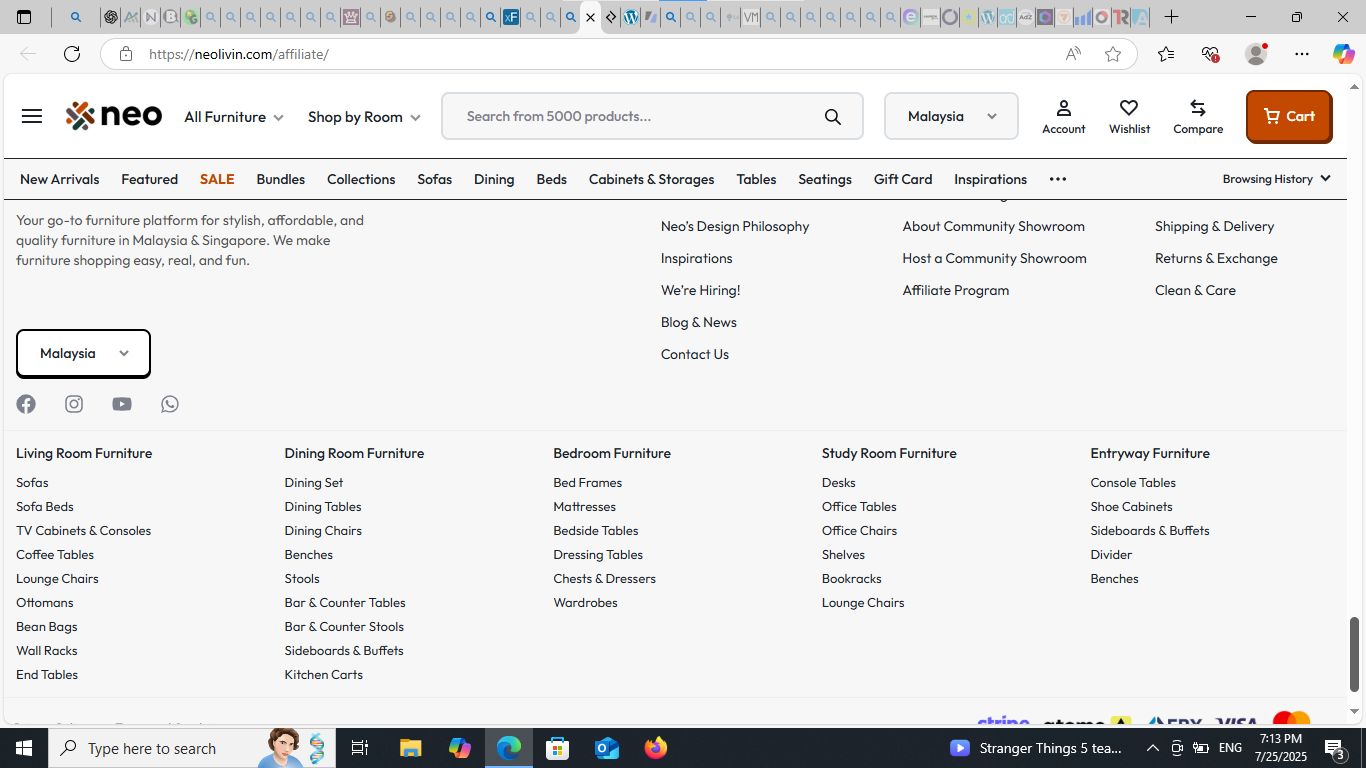The image size is (1366, 768).
Task: Open the Kitchen Carts footer link
Action: pos(323,674)
